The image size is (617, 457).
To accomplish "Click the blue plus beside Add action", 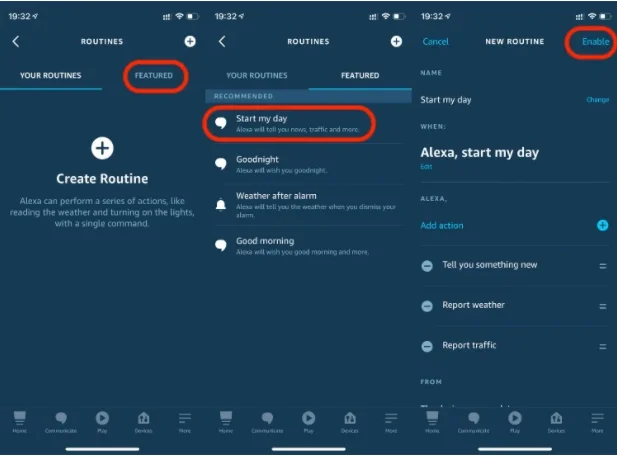I will [602, 225].
